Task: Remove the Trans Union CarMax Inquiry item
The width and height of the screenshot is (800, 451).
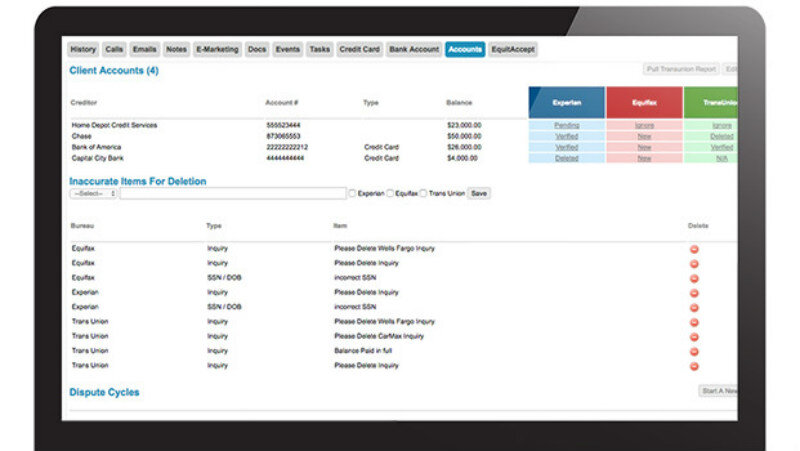Action: pos(694,336)
